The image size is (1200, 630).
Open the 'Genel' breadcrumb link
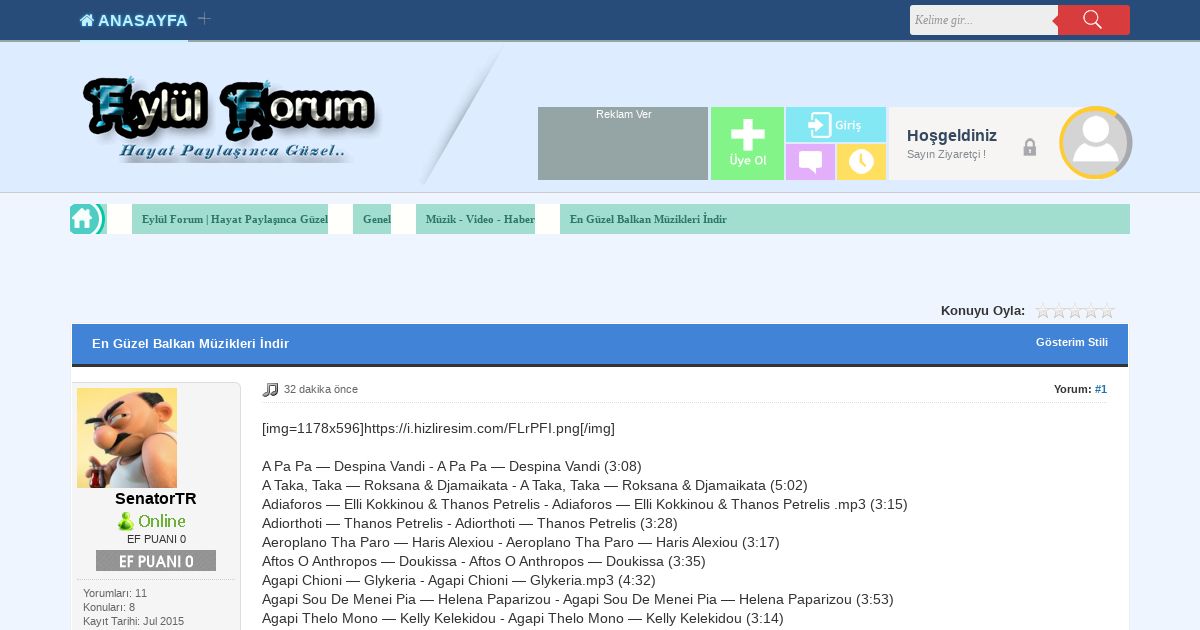[x=377, y=219]
